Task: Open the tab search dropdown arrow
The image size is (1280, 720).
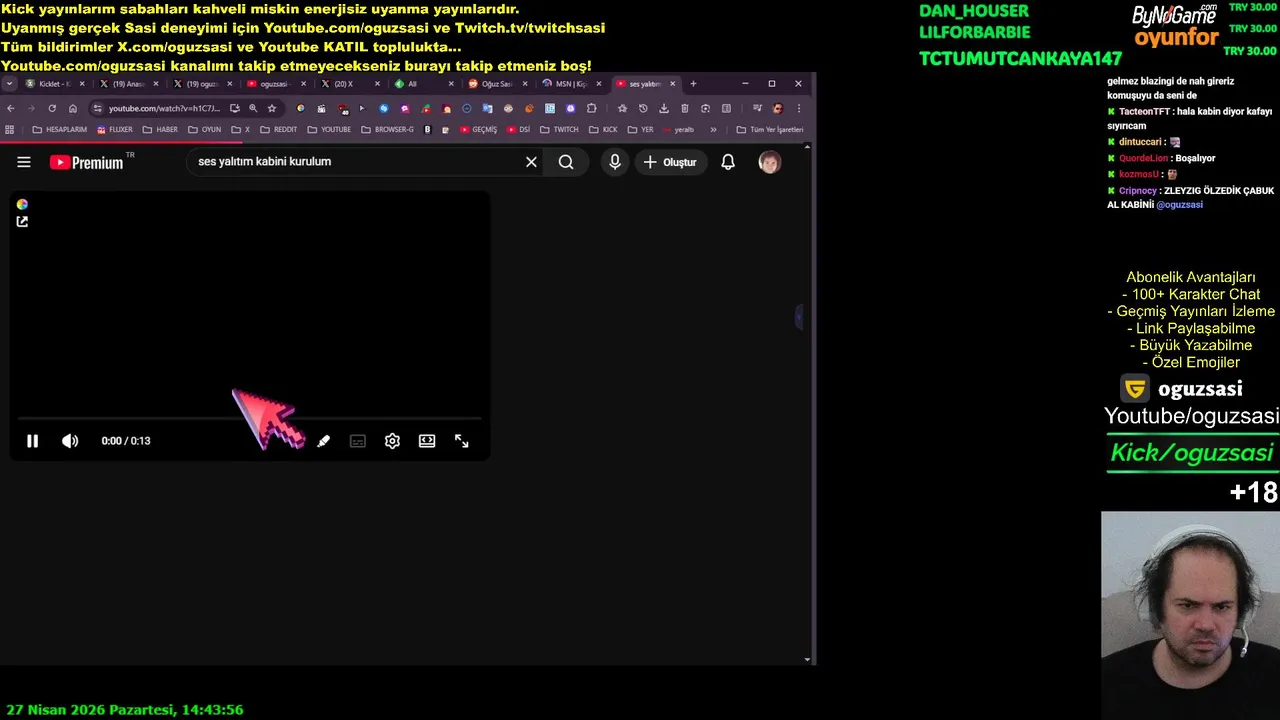Action: 10,84
